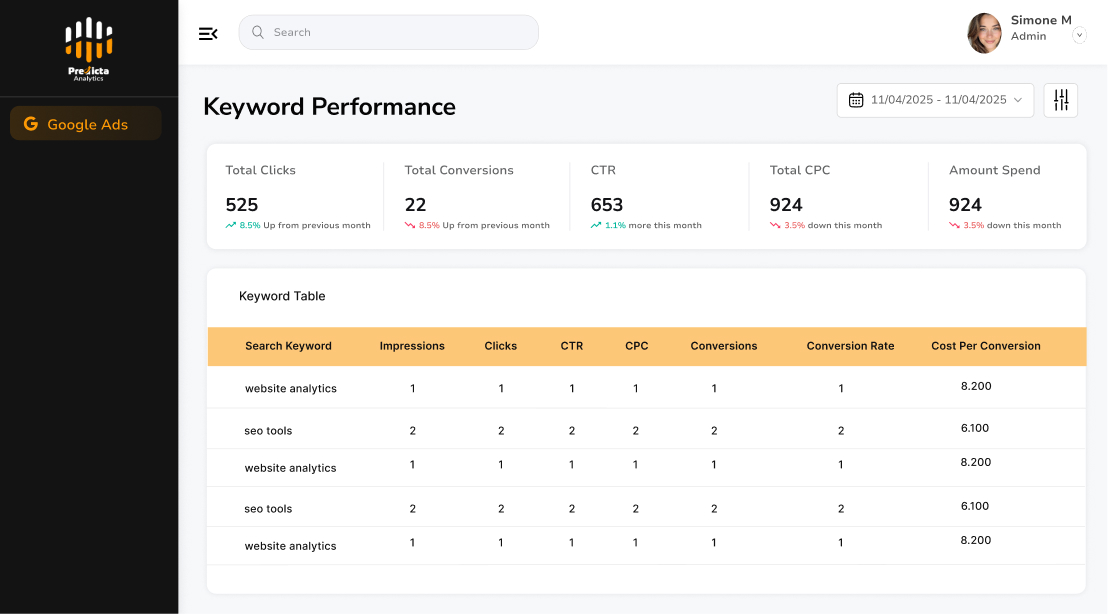Click upward trend icon under Total Clicks

click(230, 225)
